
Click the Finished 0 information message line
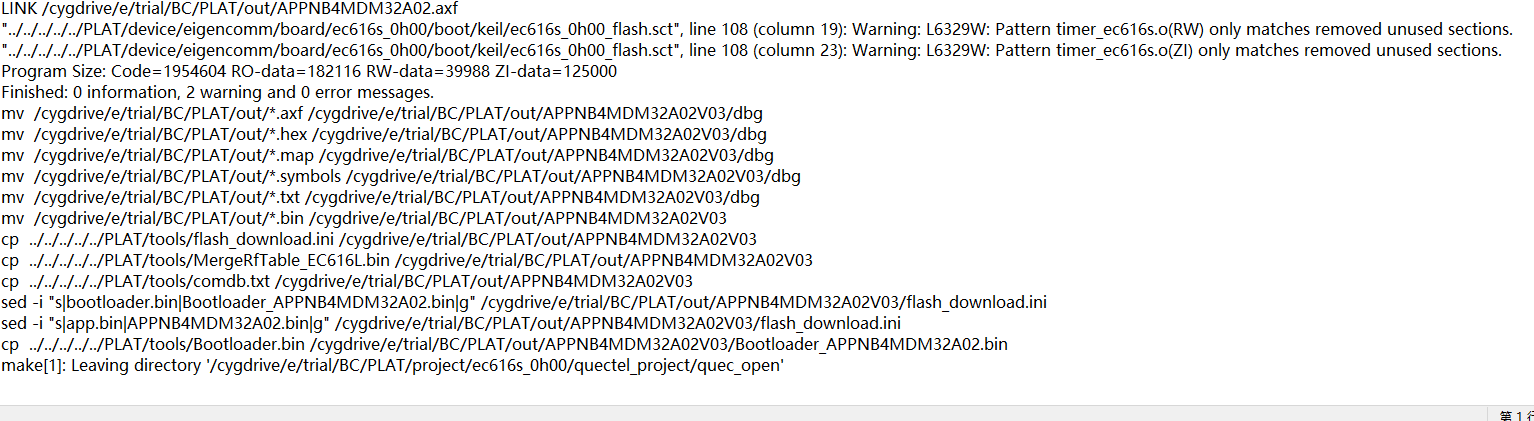coord(217,92)
